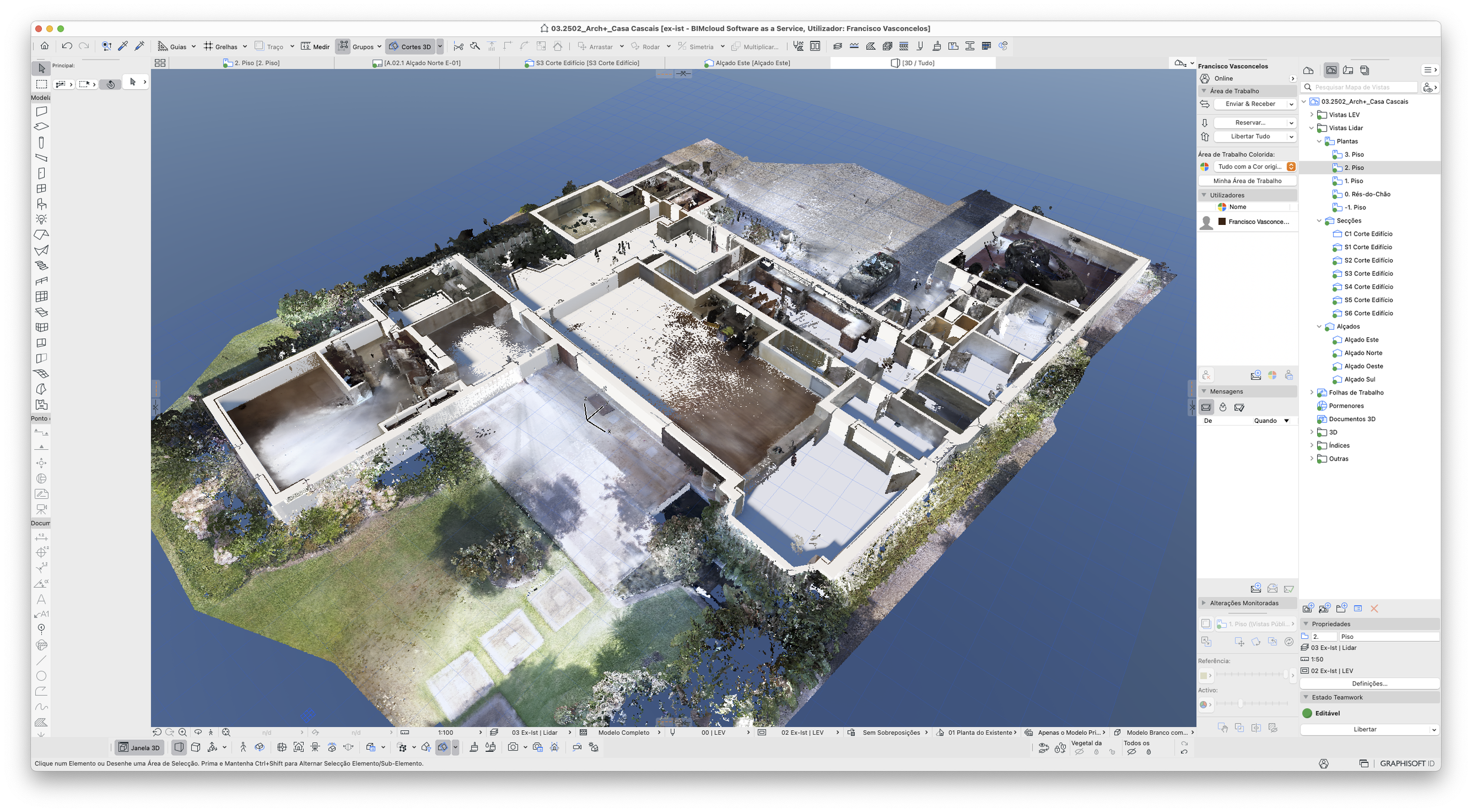The image size is (1472, 812).
Task: Toggle the Grupos suspend groups button
Action: (x=344, y=46)
